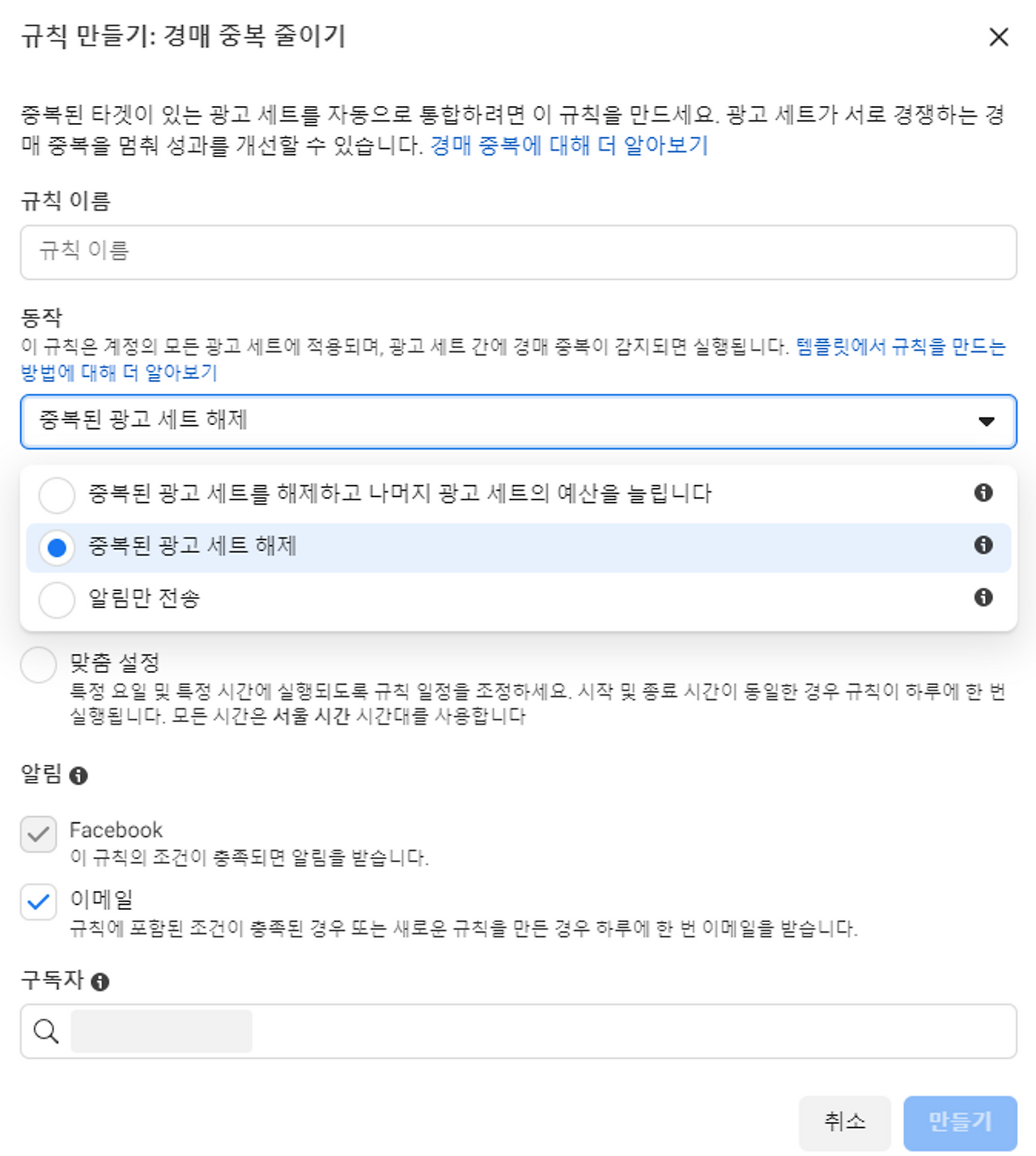
Task: Uncheck the 이메일 notification checkbox
Action: coord(37,900)
